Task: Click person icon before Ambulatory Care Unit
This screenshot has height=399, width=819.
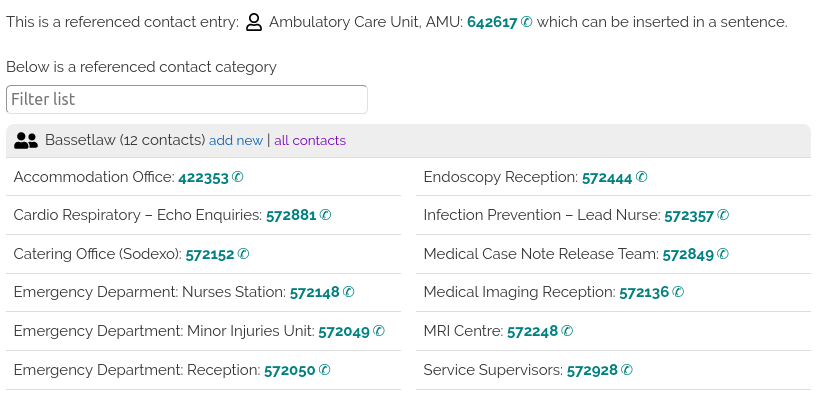Action: (254, 22)
